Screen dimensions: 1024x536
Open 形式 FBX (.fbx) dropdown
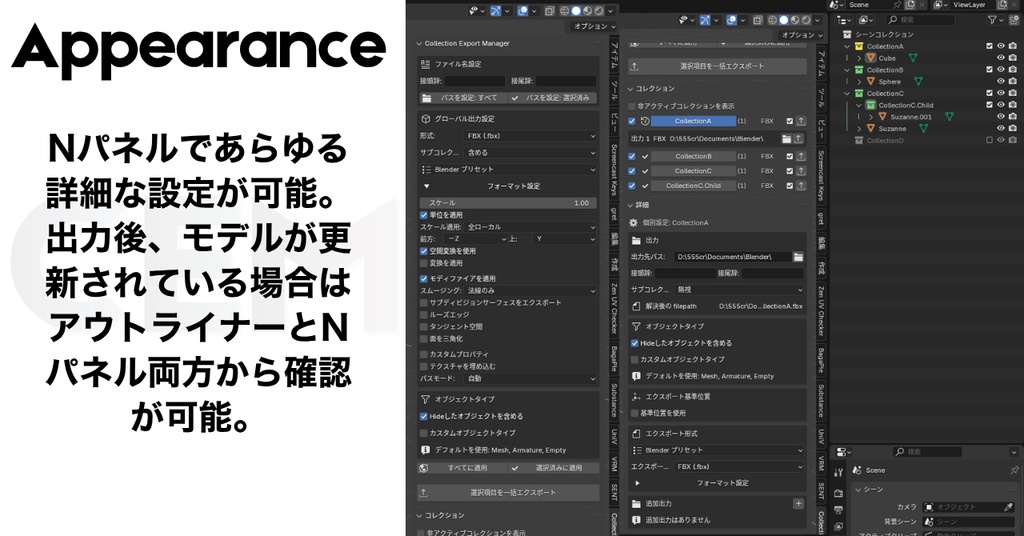531,136
